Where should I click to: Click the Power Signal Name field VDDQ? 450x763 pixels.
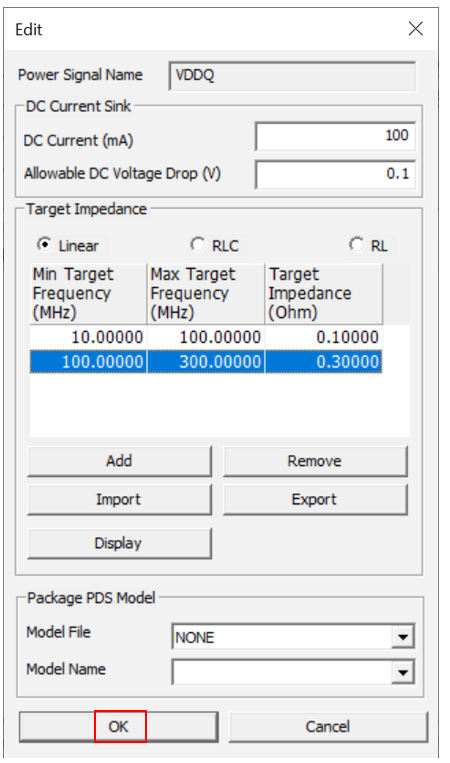click(292, 75)
